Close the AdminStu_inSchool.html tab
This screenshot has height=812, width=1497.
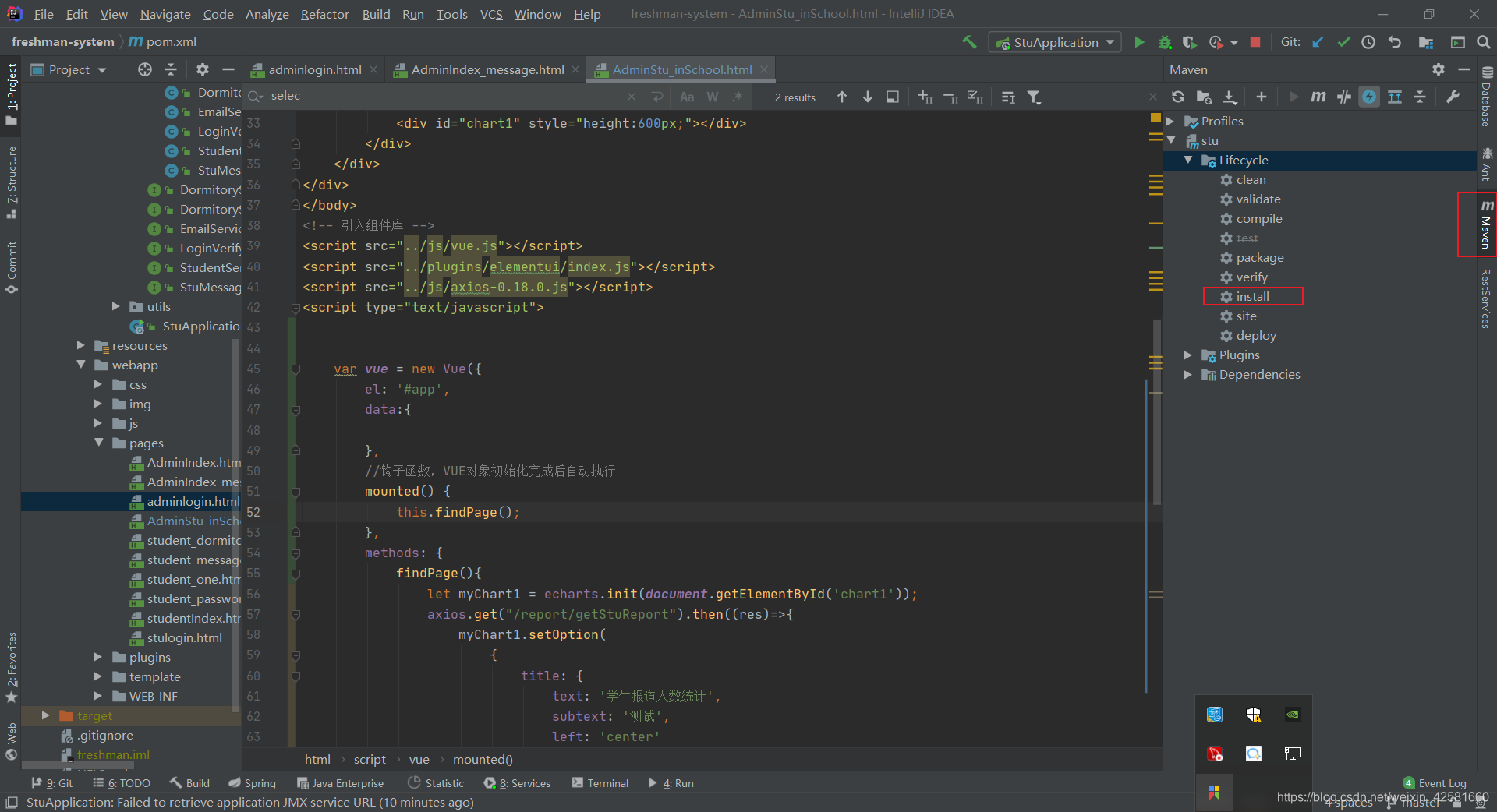(x=764, y=69)
